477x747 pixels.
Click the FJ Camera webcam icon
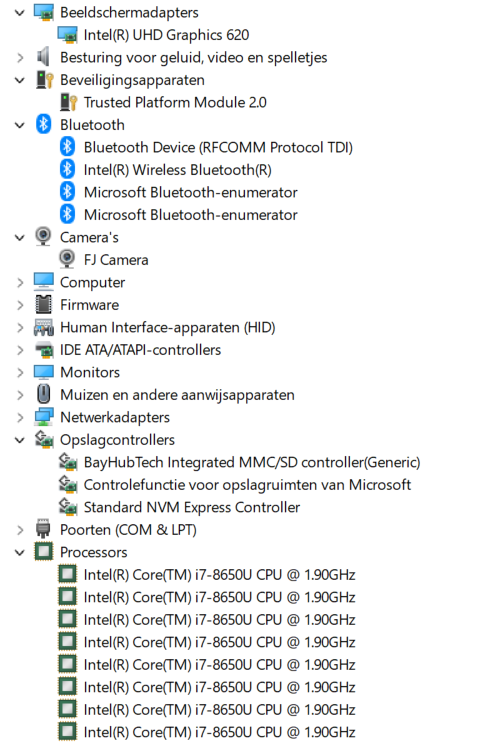pos(67,259)
